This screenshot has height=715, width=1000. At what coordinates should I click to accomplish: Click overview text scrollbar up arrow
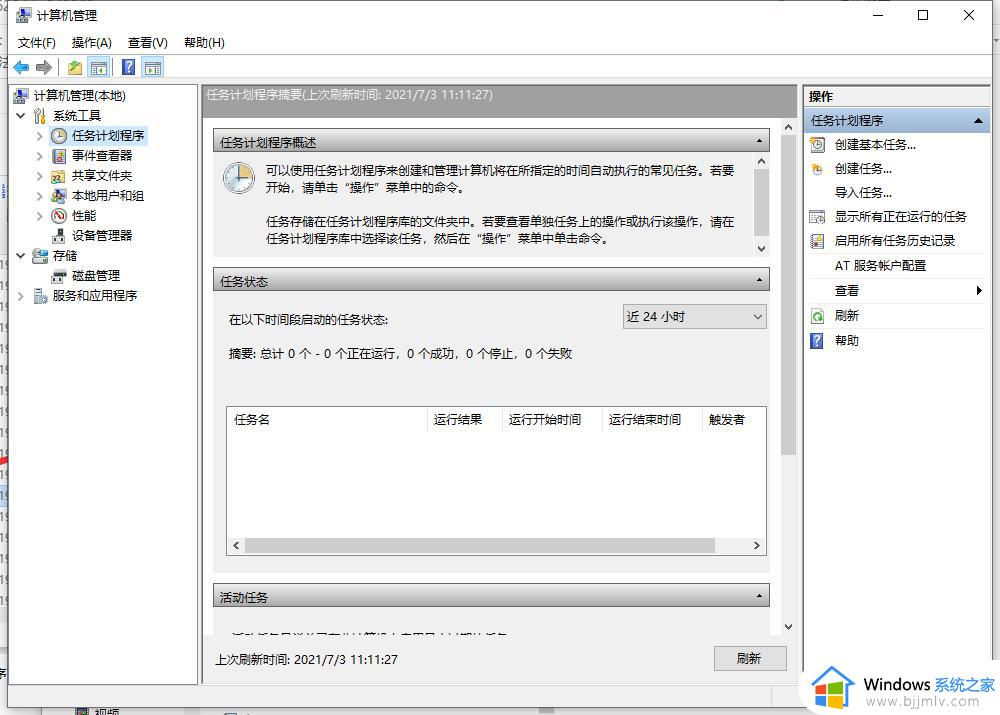pyautogui.click(x=761, y=161)
